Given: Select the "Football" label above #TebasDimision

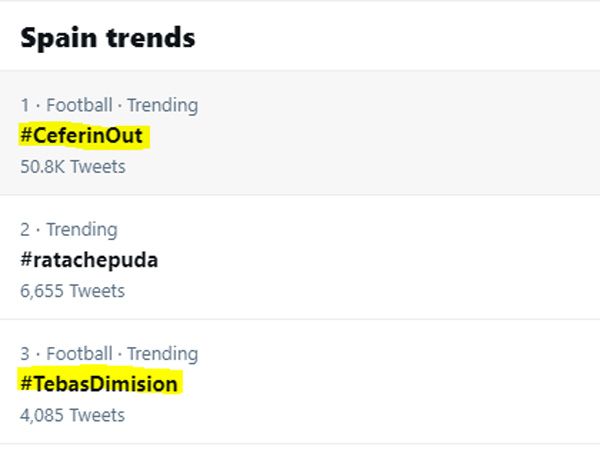Looking at the screenshot, I should (x=77, y=353).
